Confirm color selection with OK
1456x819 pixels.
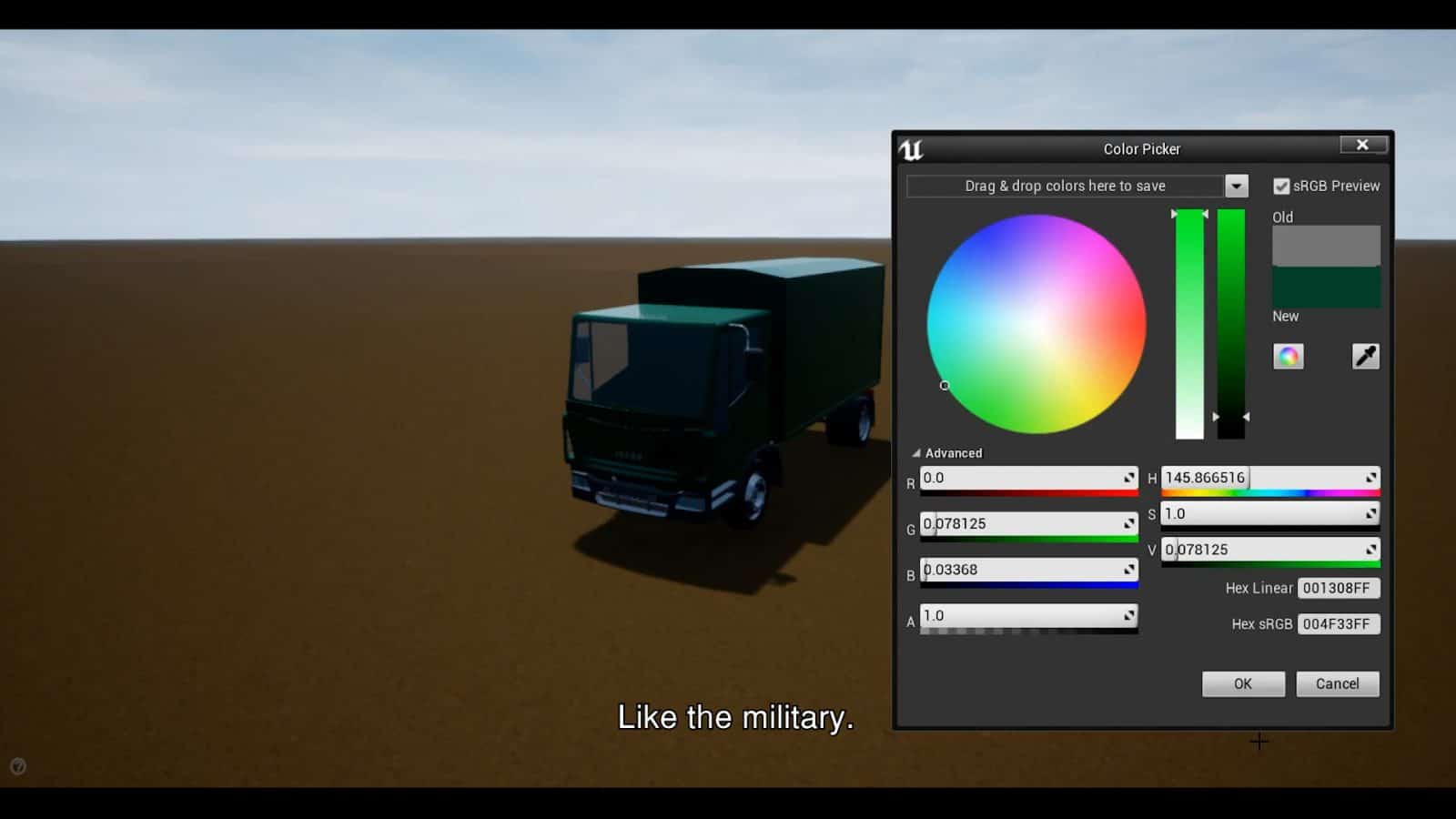point(1243,683)
